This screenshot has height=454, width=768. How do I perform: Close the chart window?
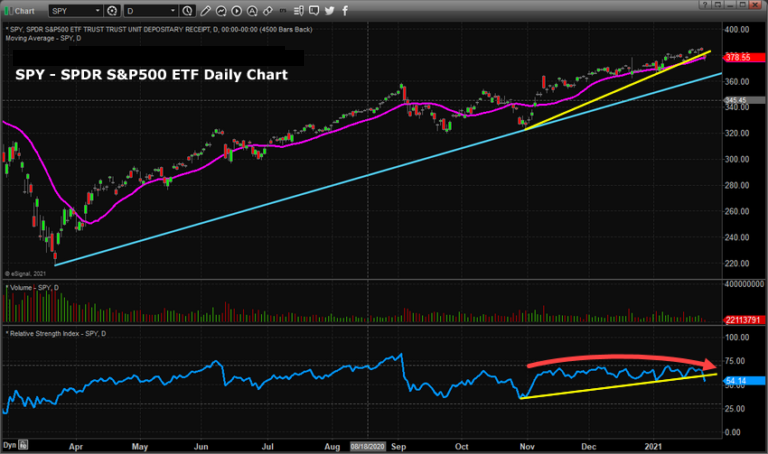[755, 5]
